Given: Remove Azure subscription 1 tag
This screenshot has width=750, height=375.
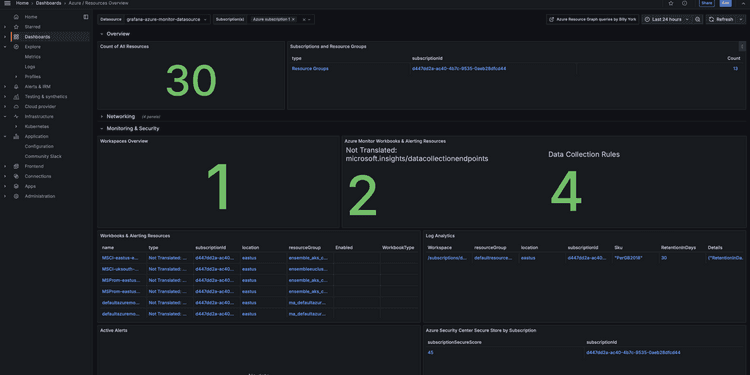Looking at the screenshot, I should (x=293, y=20).
